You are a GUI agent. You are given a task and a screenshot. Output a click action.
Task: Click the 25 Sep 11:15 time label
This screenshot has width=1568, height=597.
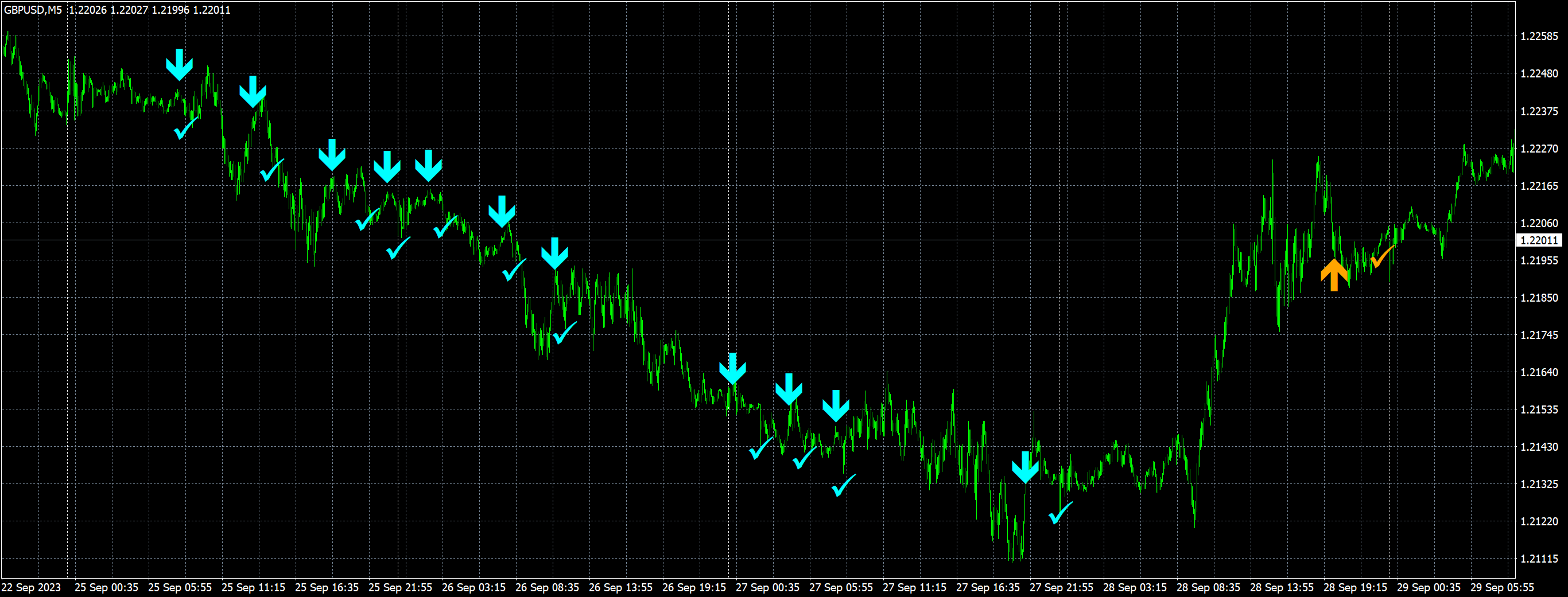[253, 587]
